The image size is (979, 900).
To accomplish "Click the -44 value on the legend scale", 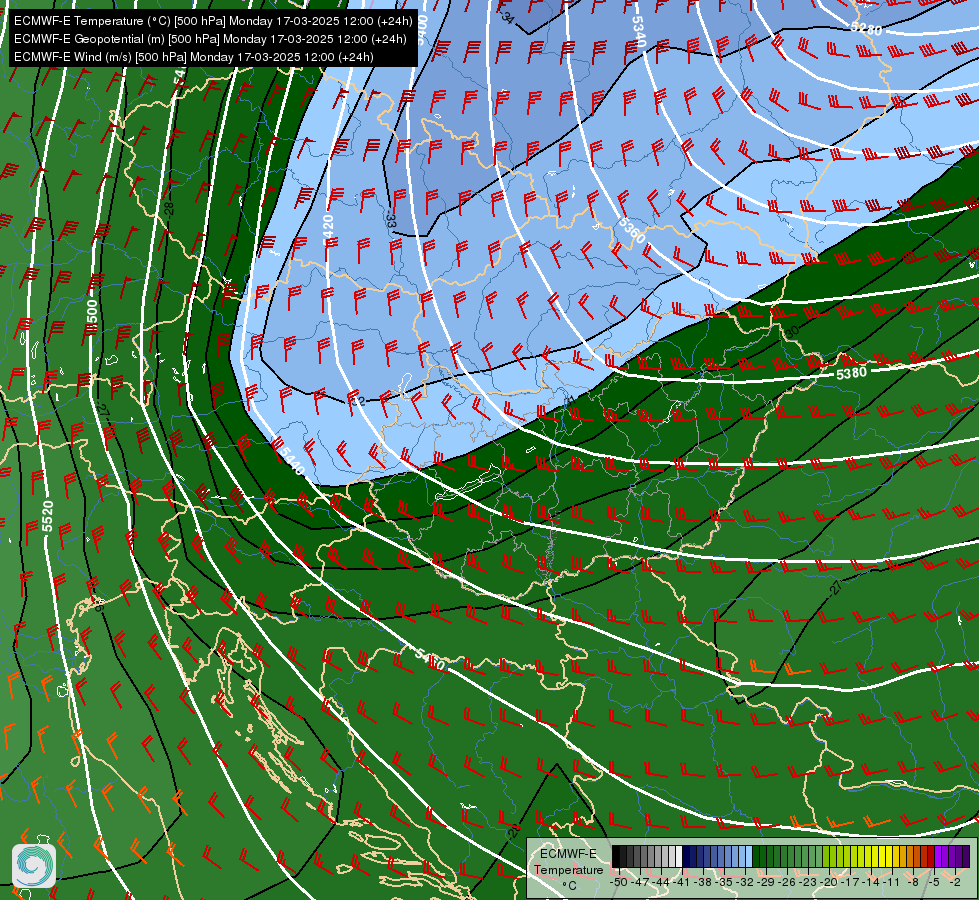I will [662, 882].
